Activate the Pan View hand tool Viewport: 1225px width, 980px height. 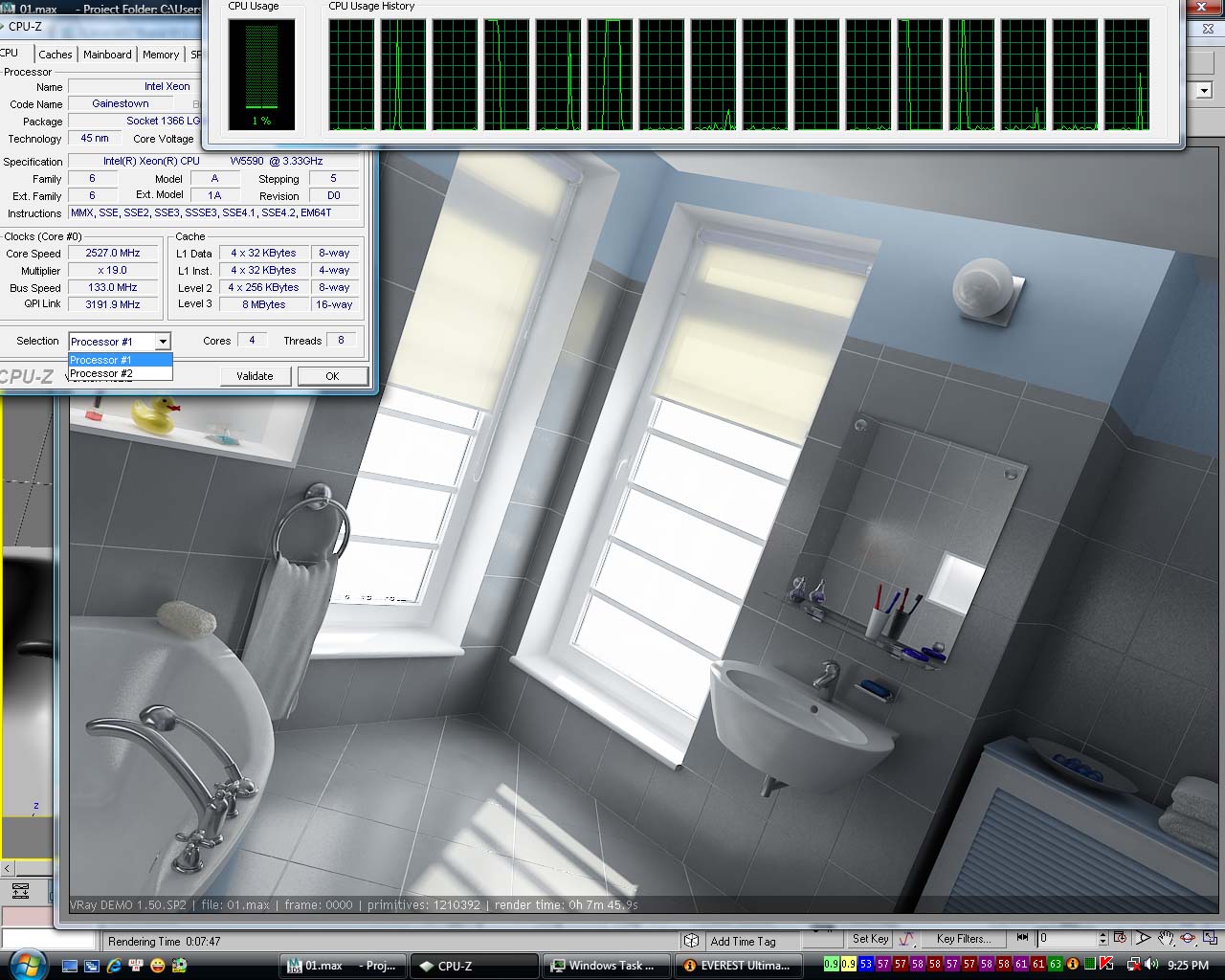(1166, 938)
